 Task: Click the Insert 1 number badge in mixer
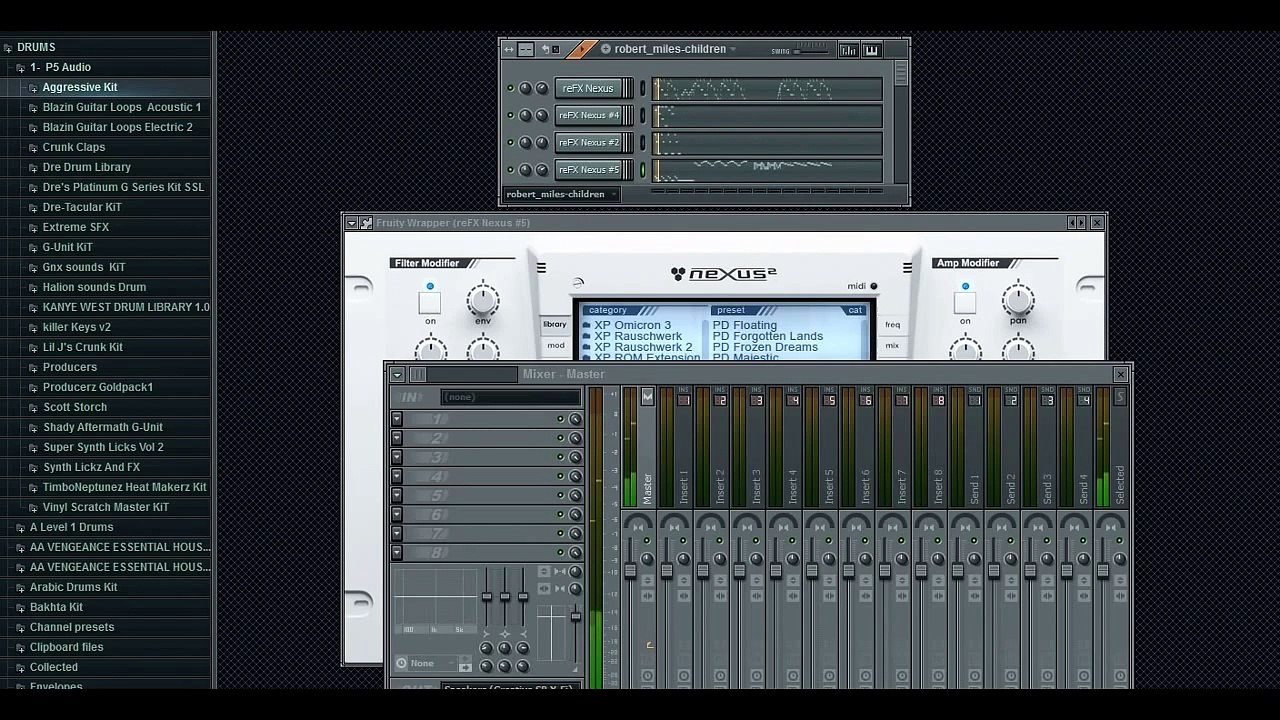coord(684,401)
